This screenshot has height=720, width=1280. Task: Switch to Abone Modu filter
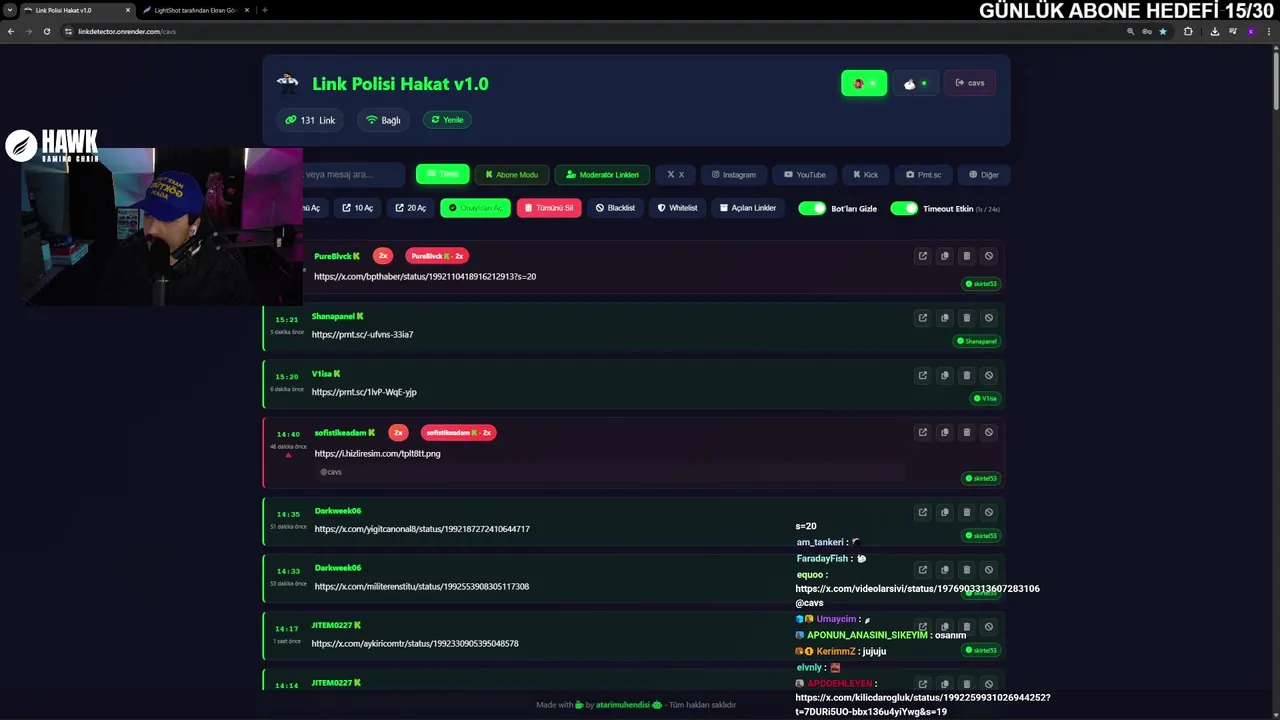pos(511,174)
